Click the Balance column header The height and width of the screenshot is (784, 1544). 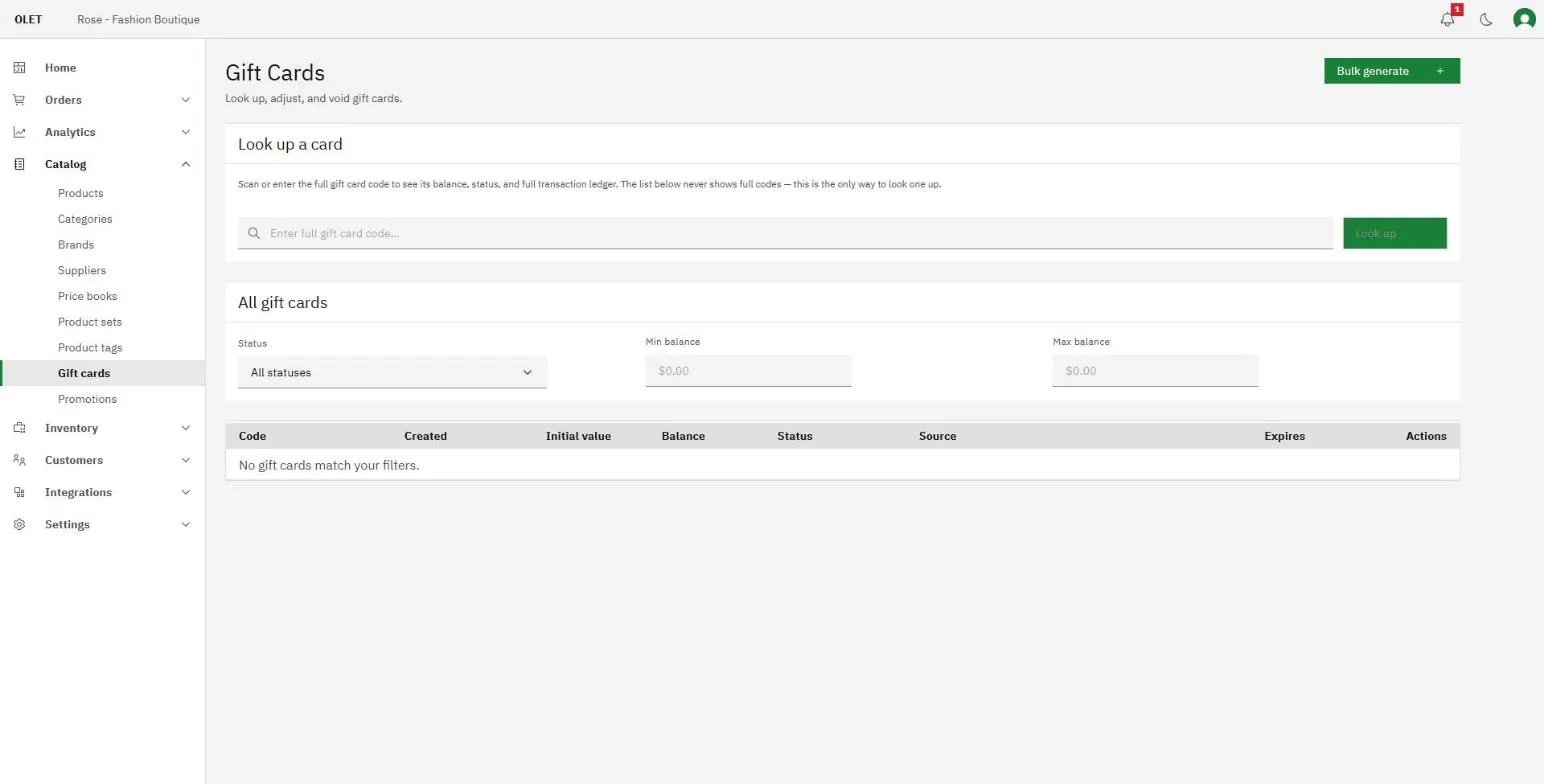pyautogui.click(x=683, y=436)
